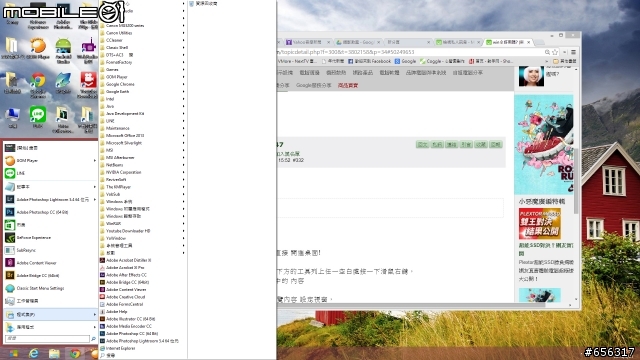Launch SubResync from the start menu
Viewport: 640px width, 360px height.
50,250
